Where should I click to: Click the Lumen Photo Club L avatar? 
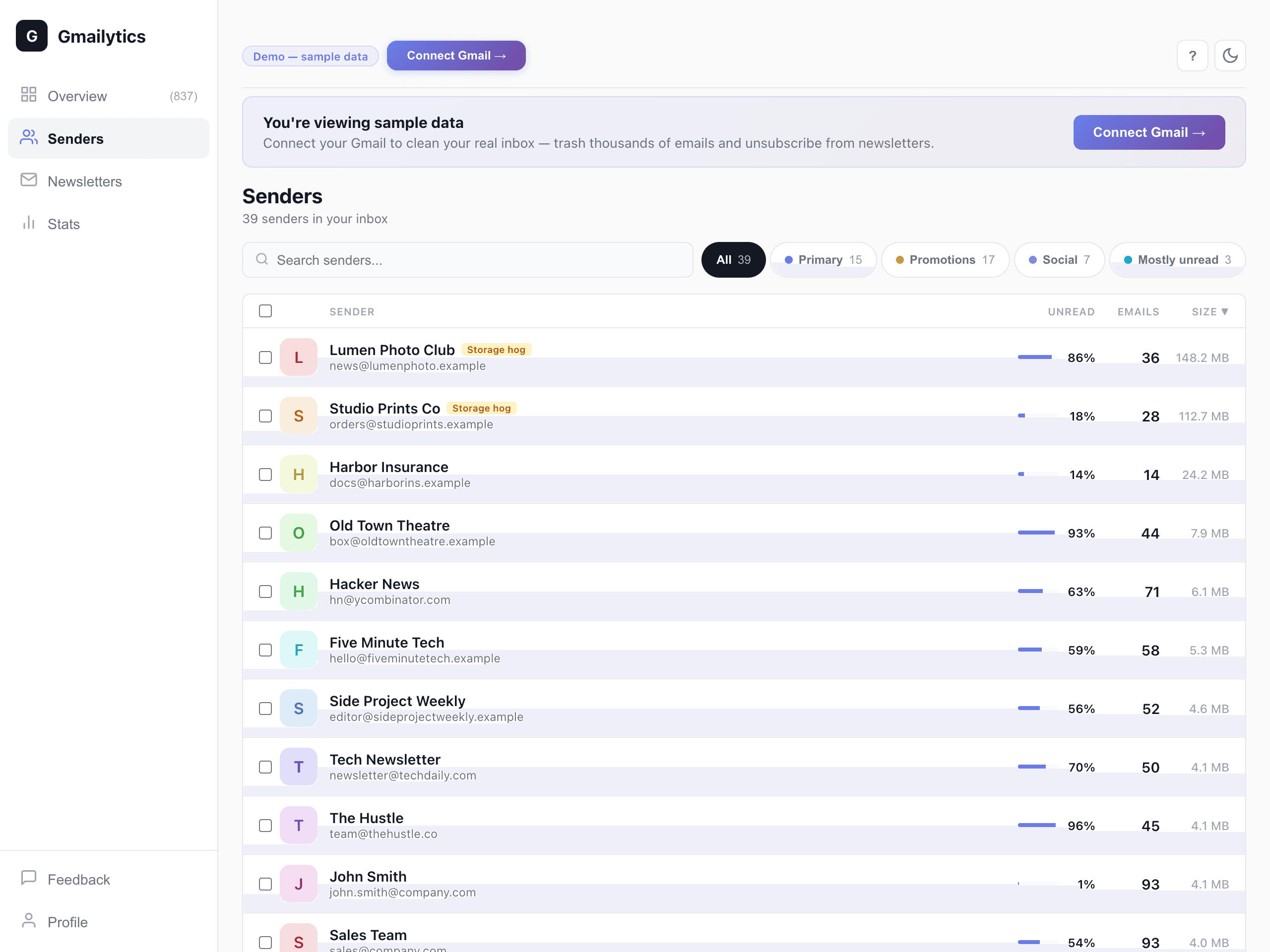tap(299, 357)
